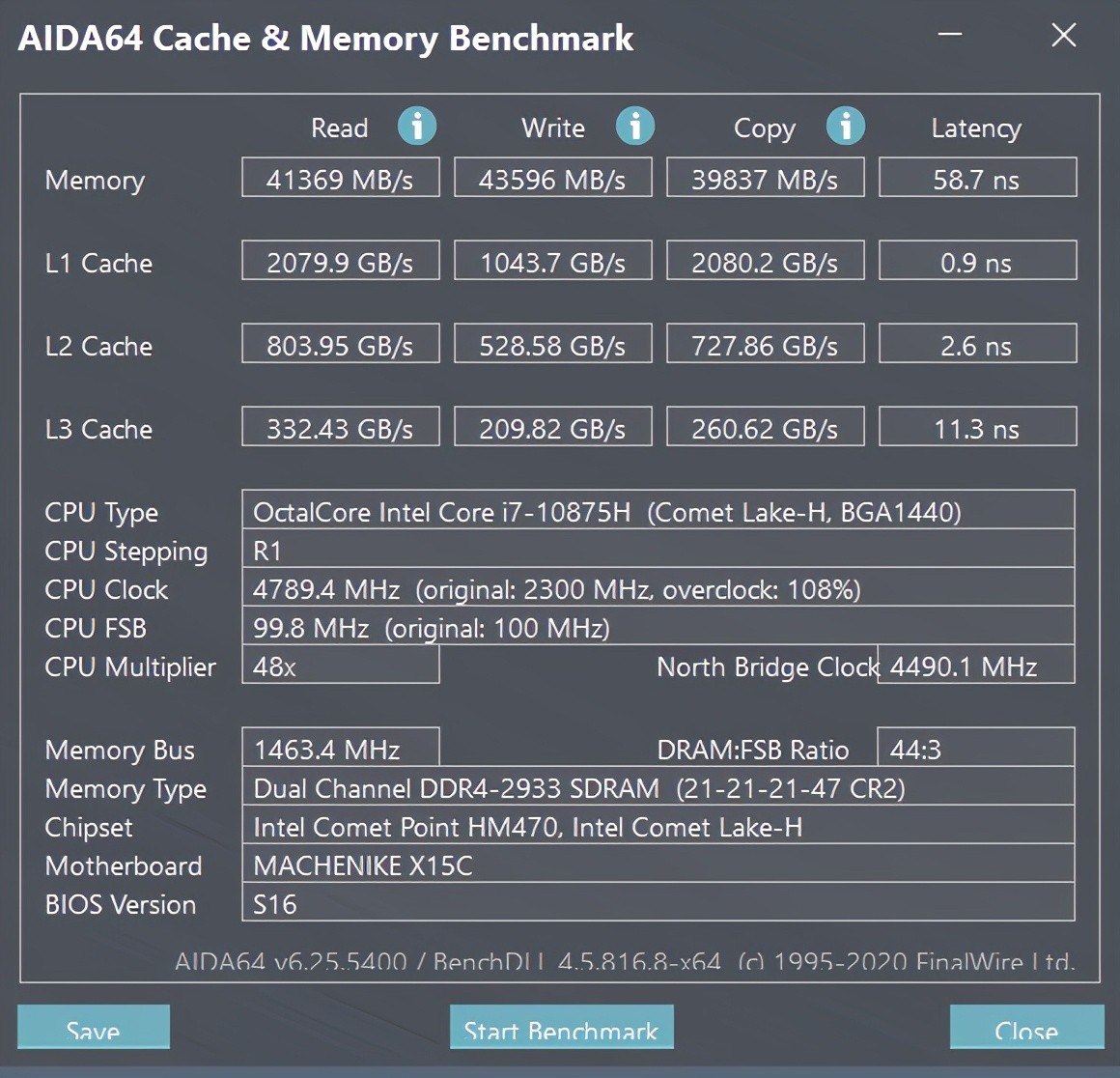
Task: Click the Memory Latency value box
Action: tap(977, 179)
